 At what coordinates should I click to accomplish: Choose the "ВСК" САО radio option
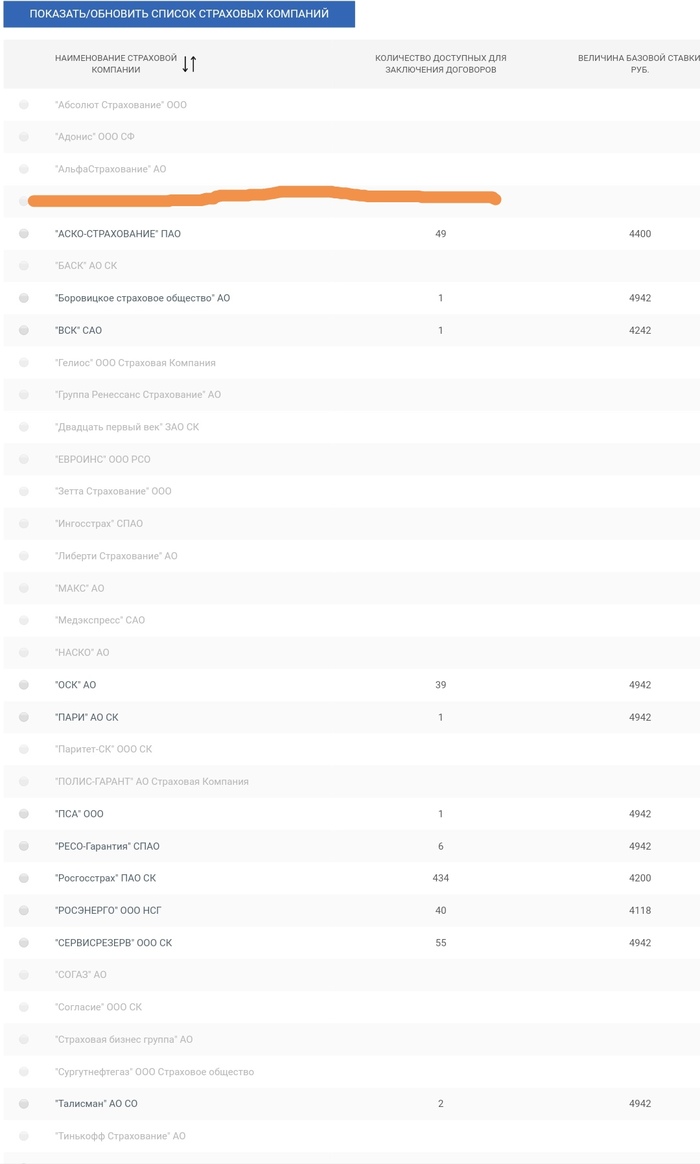[24, 330]
